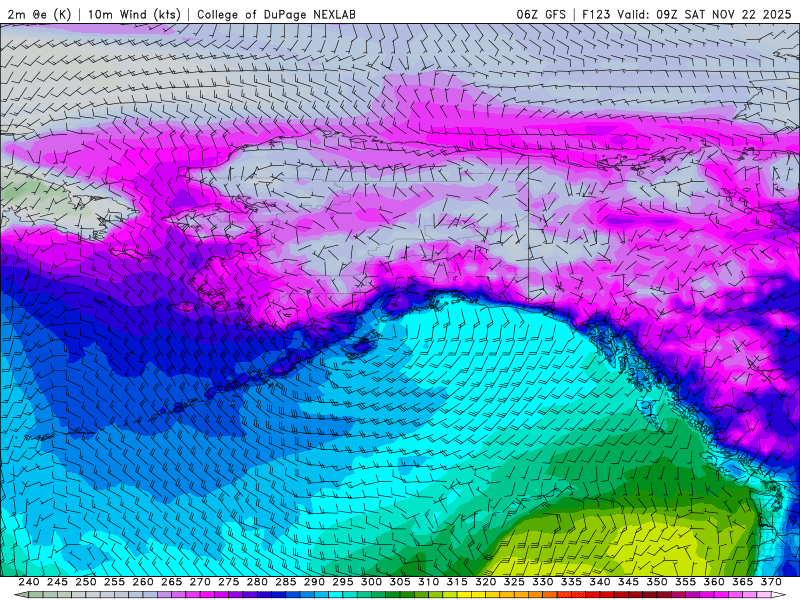
Task: Select the 335 color scale label
Action: coord(571,582)
